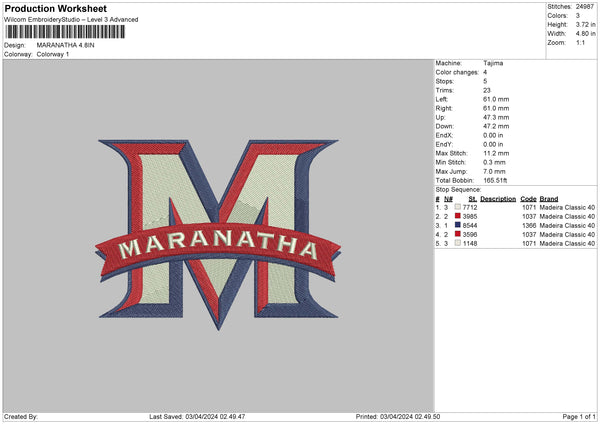Click the Width value '4.80 in'
600x424 pixels.
585,34
